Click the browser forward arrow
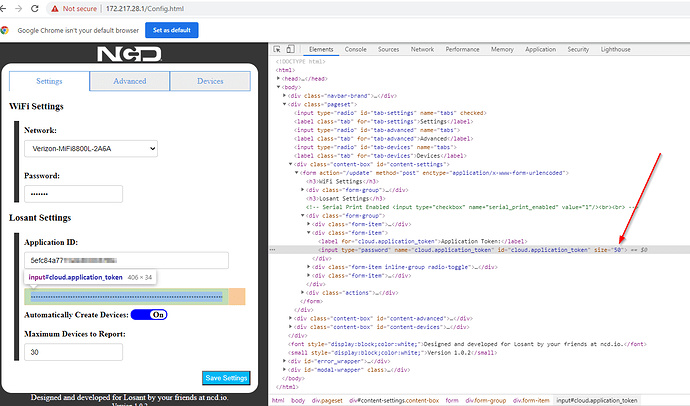 [x=18, y=8]
